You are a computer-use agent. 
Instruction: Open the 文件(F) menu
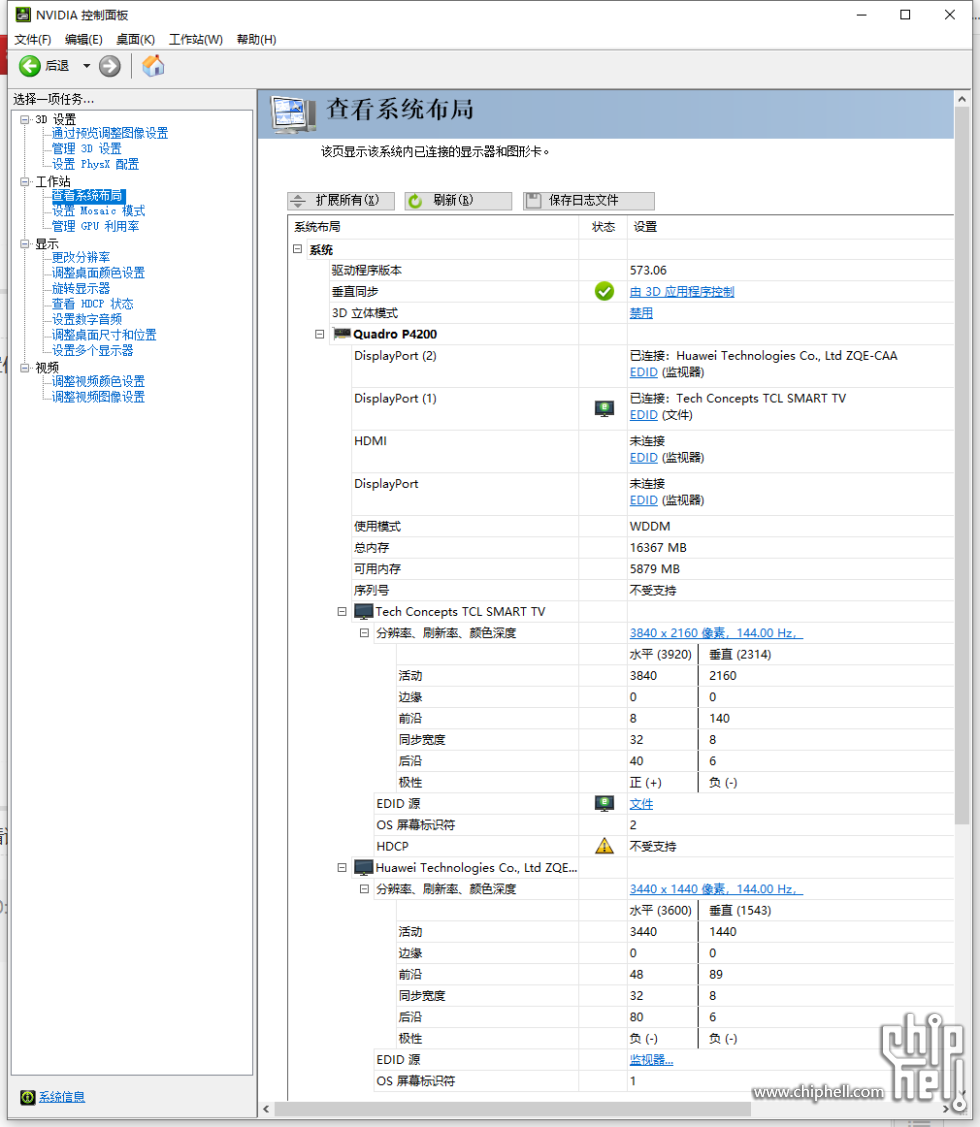point(33,40)
